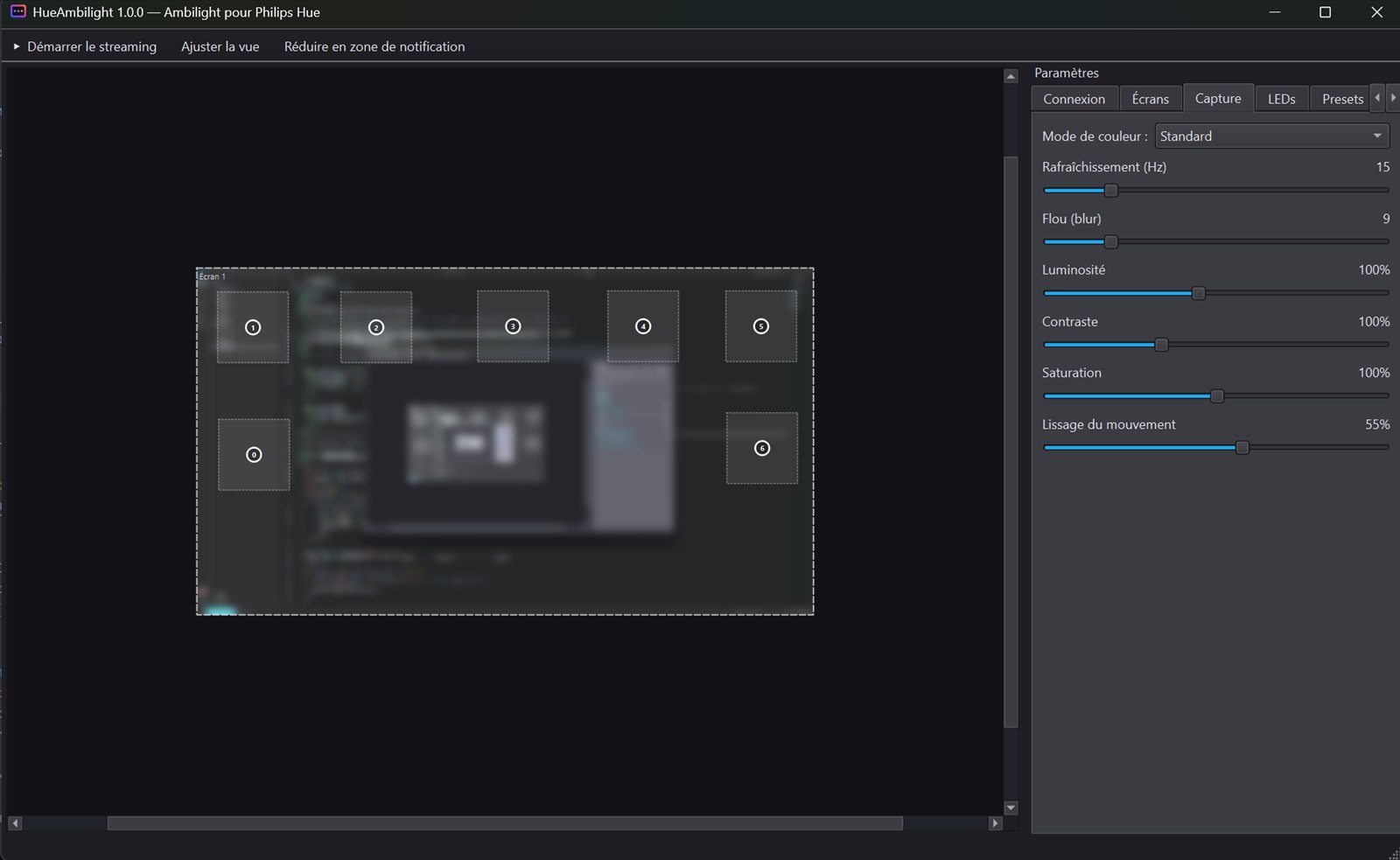Open the Mode de couleur dropdown
The image size is (1400, 860).
[x=1272, y=136]
